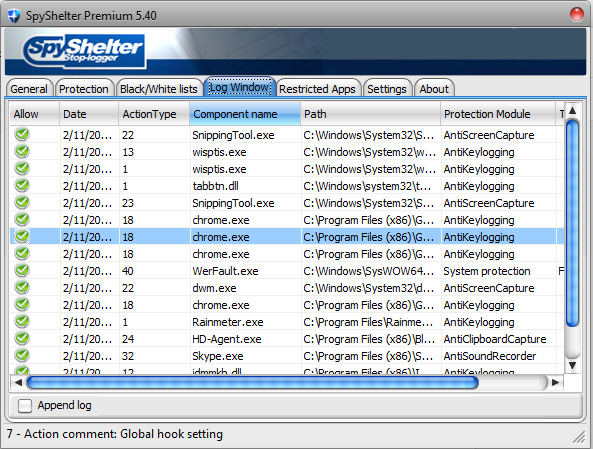
Task: Show the About tab
Action: (x=434, y=89)
